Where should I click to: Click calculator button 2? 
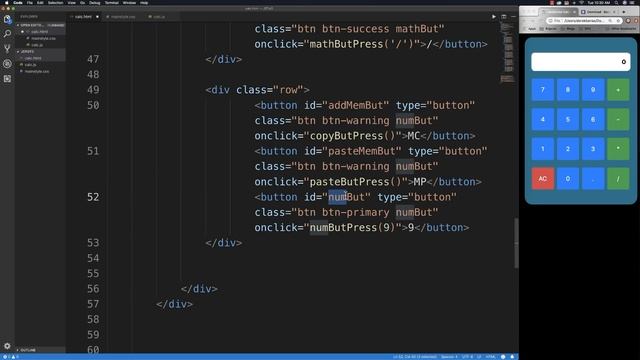click(x=568, y=149)
